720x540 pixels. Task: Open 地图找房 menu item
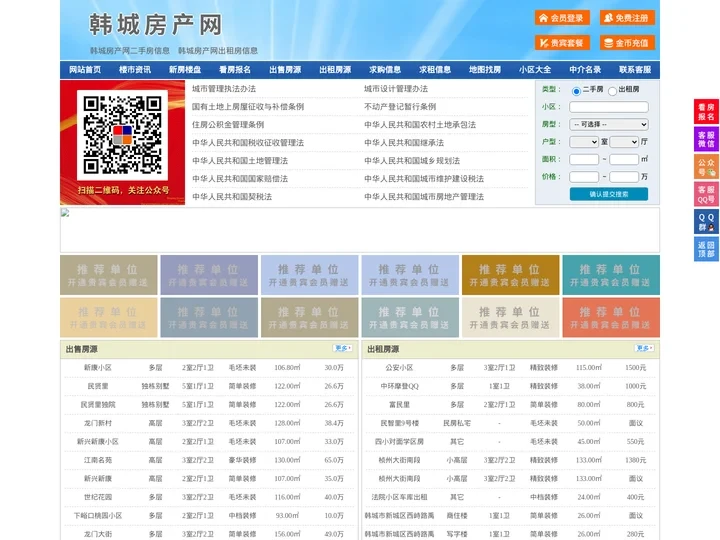485,70
